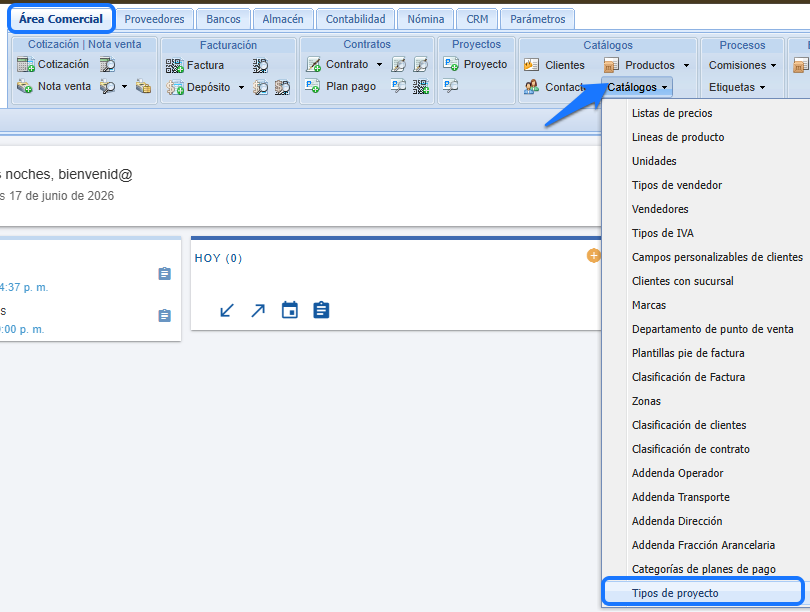
Task: Click the QR icon in Plan pago row
Action: tap(420, 86)
